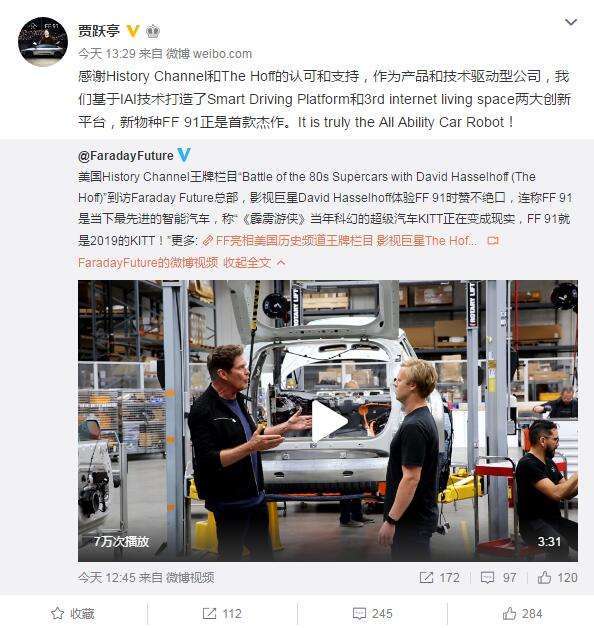
Task: Add post to favorites with 收藏
Action: tap(73, 614)
